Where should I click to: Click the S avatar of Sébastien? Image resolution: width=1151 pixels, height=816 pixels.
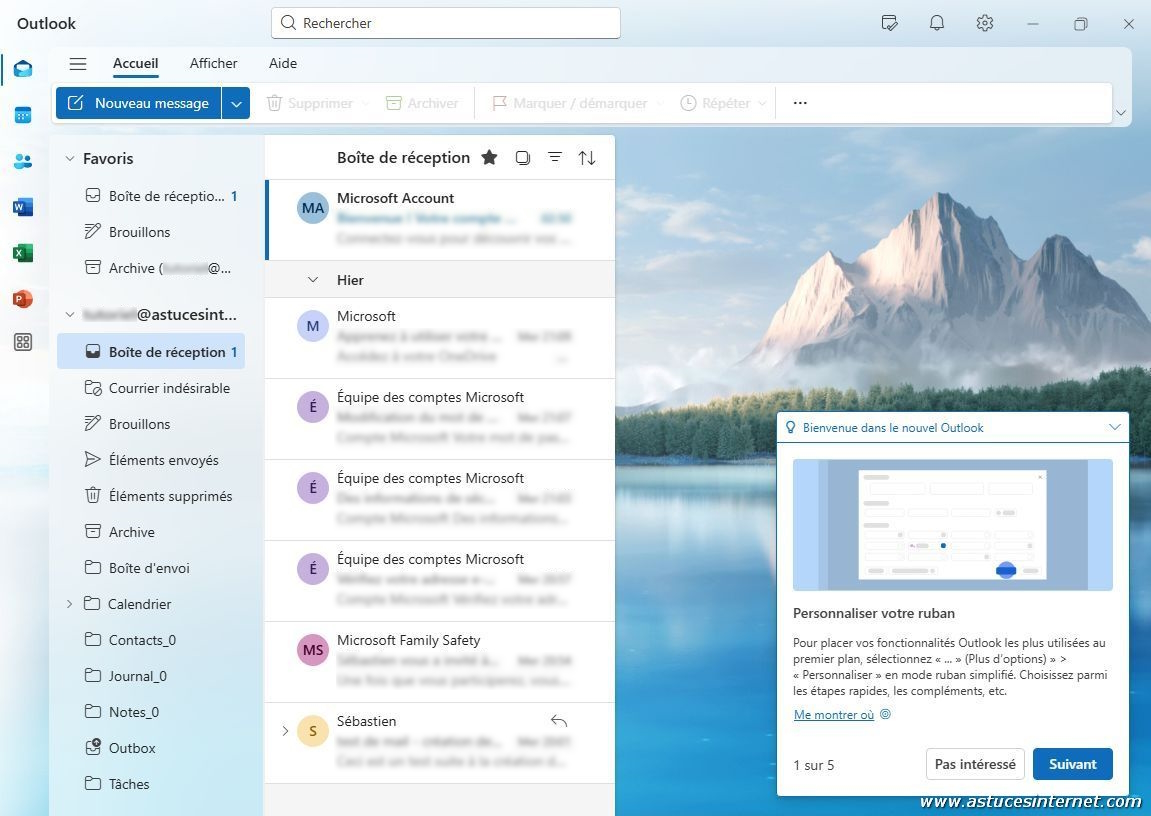click(x=313, y=732)
